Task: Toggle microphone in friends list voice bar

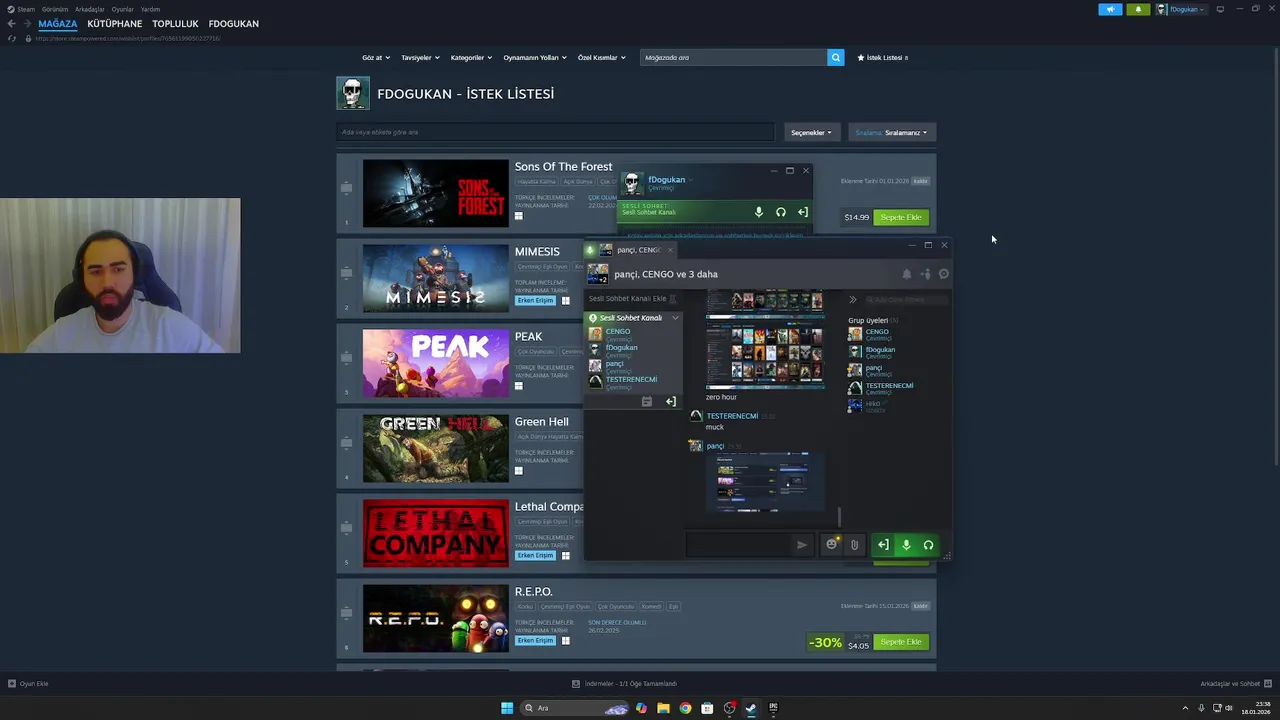Action: click(x=759, y=212)
